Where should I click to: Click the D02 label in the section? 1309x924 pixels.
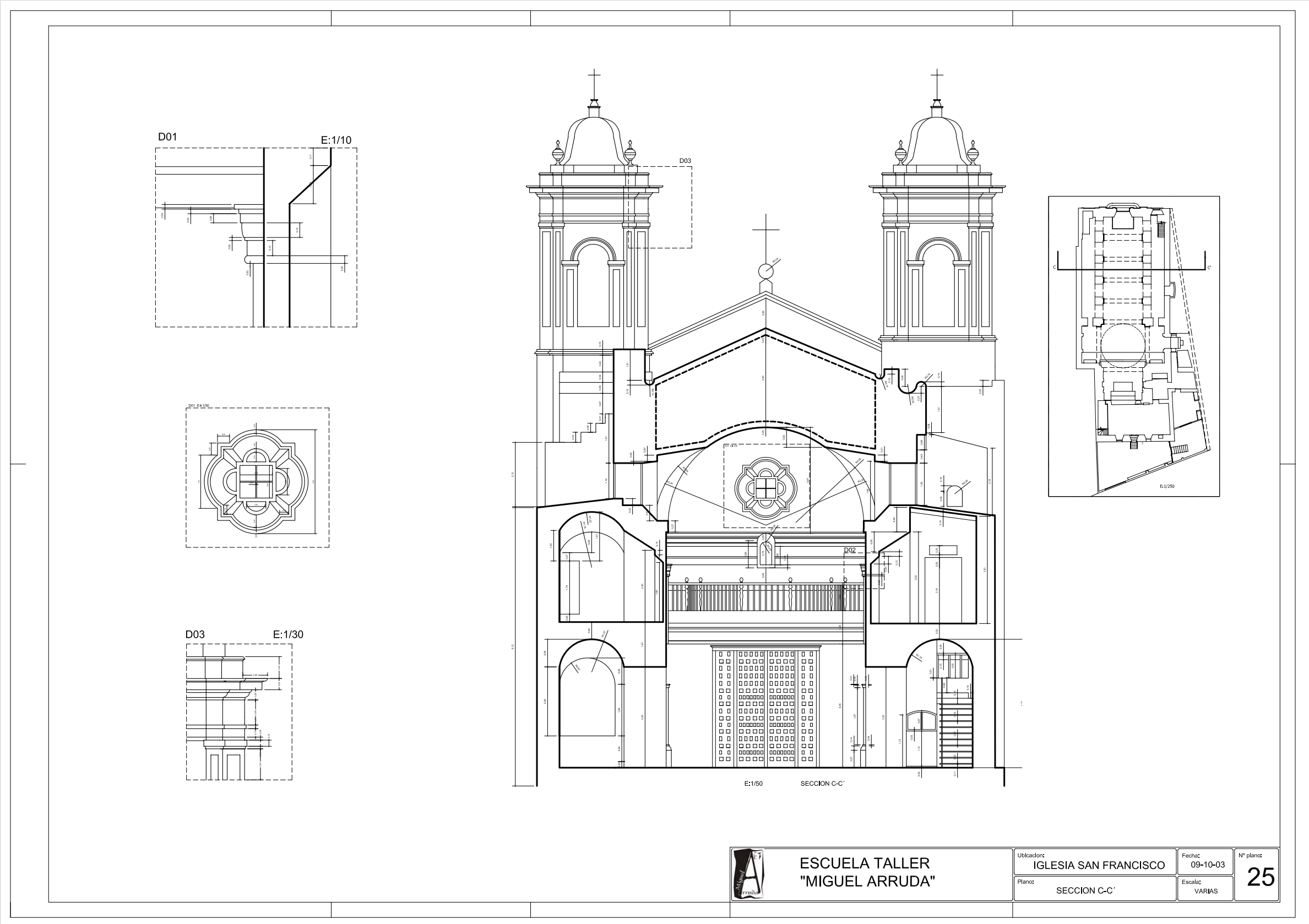point(850,550)
